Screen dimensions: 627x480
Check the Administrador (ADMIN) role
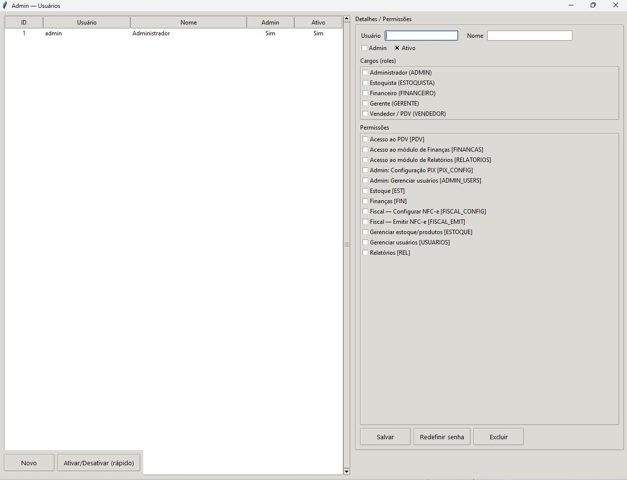(x=366, y=73)
